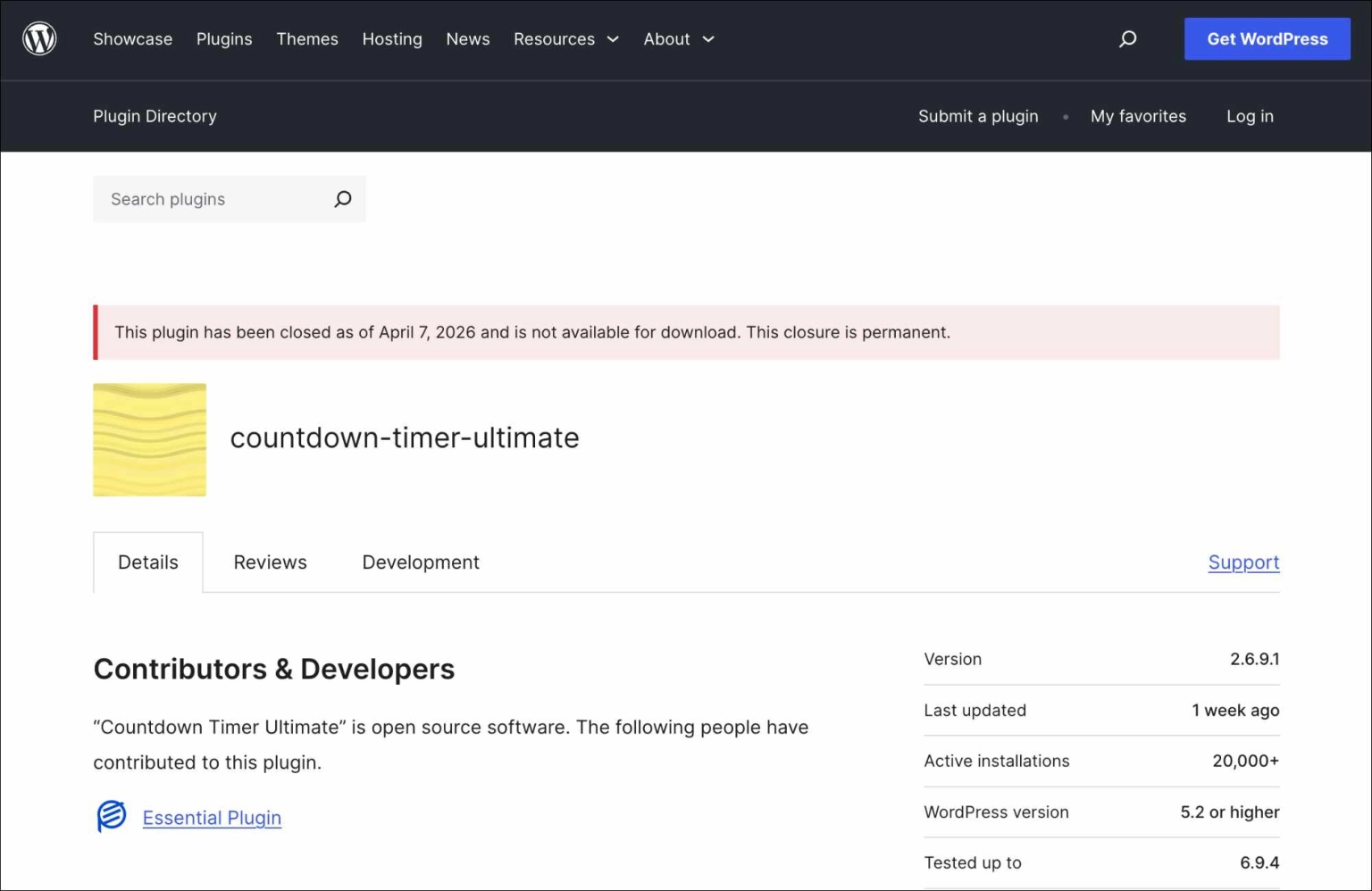Viewport: 1372px width, 891px height.
Task: Click the Active installations label
Action: tap(997, 761)
